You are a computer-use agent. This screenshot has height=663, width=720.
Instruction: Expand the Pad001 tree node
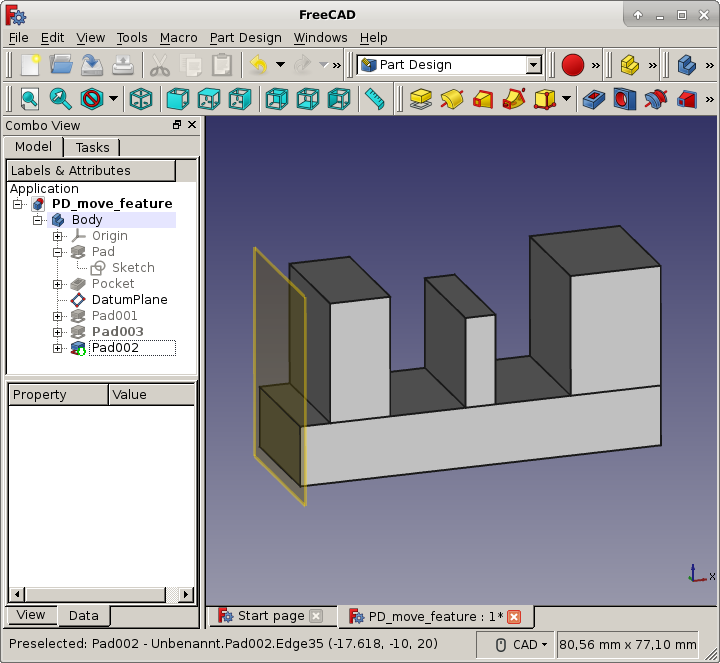click(x=57, y=316)
